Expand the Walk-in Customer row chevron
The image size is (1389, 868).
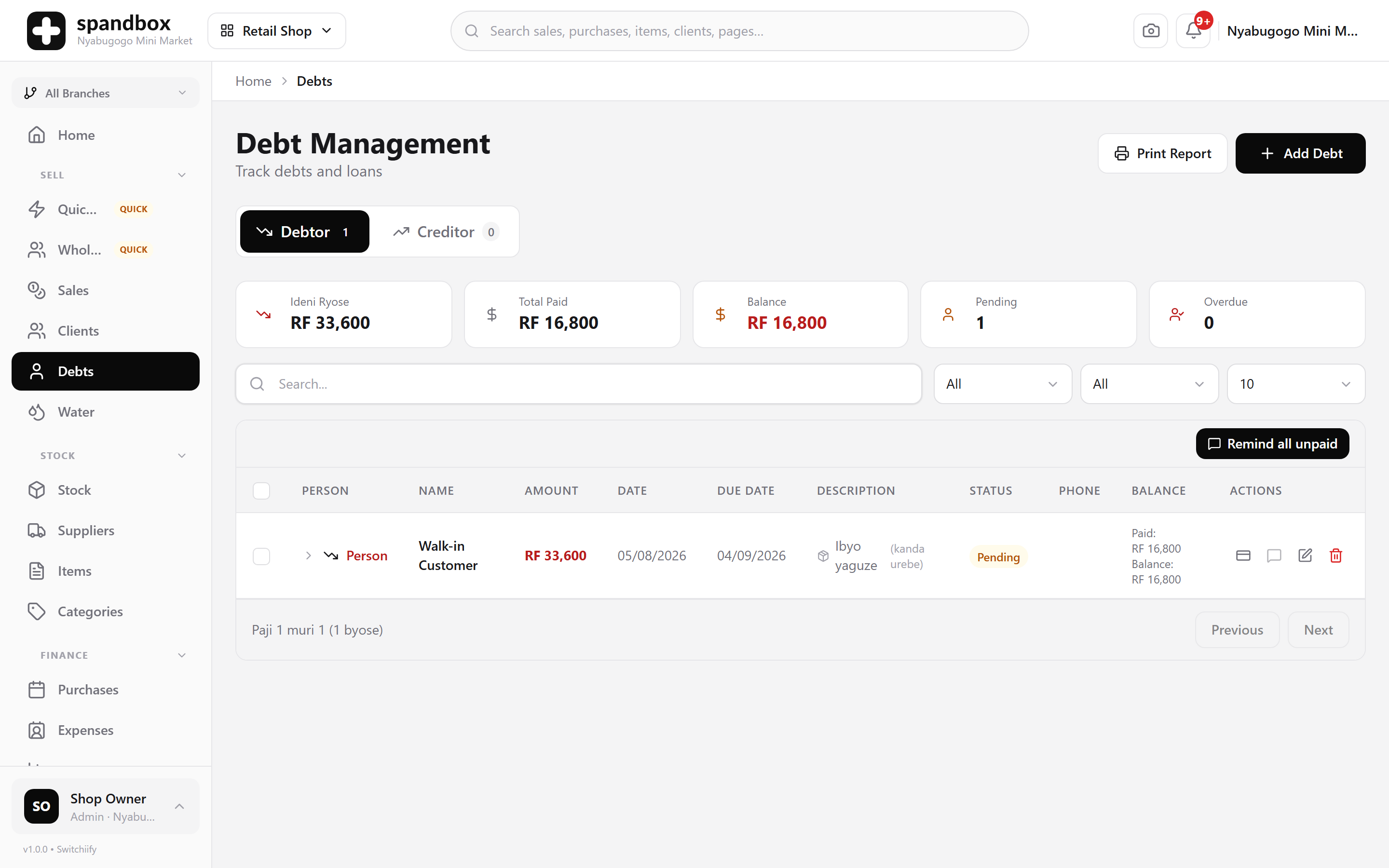pyautogui.click(x=308, y=556)
